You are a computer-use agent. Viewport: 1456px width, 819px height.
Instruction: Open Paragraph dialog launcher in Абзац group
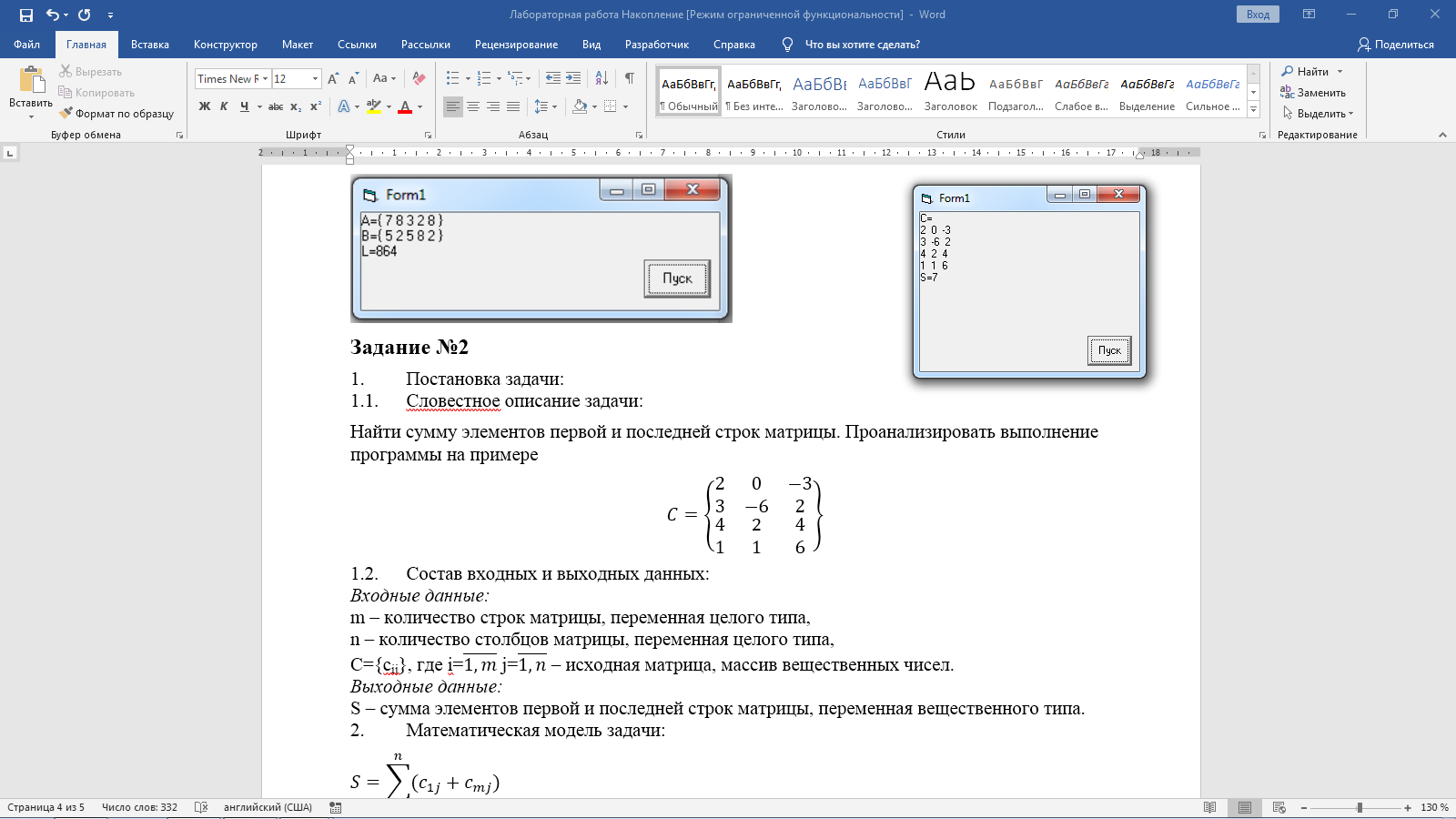pos(639,135)
